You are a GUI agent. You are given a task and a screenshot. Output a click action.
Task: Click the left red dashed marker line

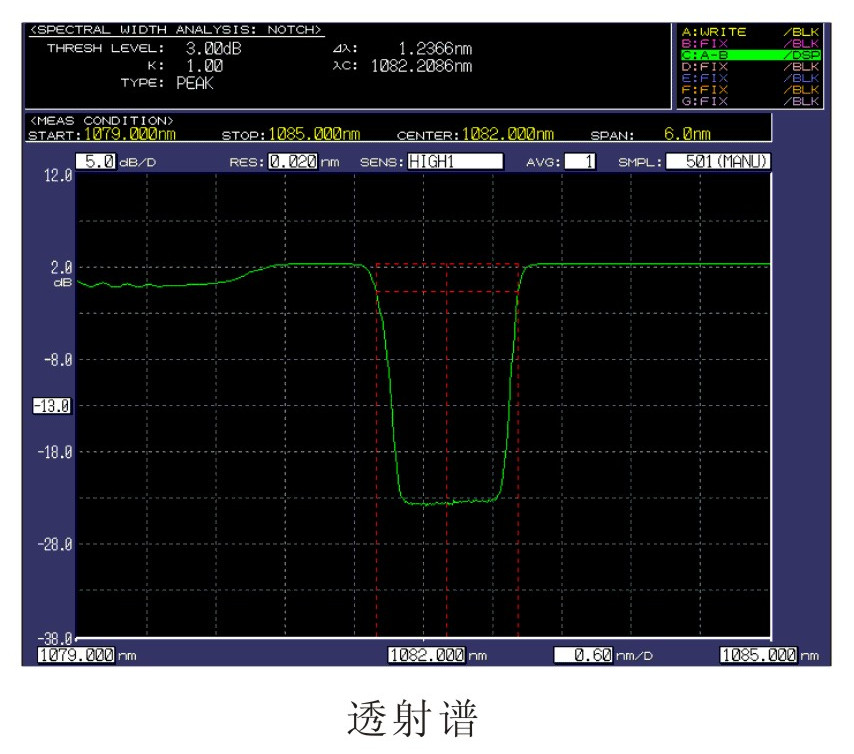(x=376, y=452)
